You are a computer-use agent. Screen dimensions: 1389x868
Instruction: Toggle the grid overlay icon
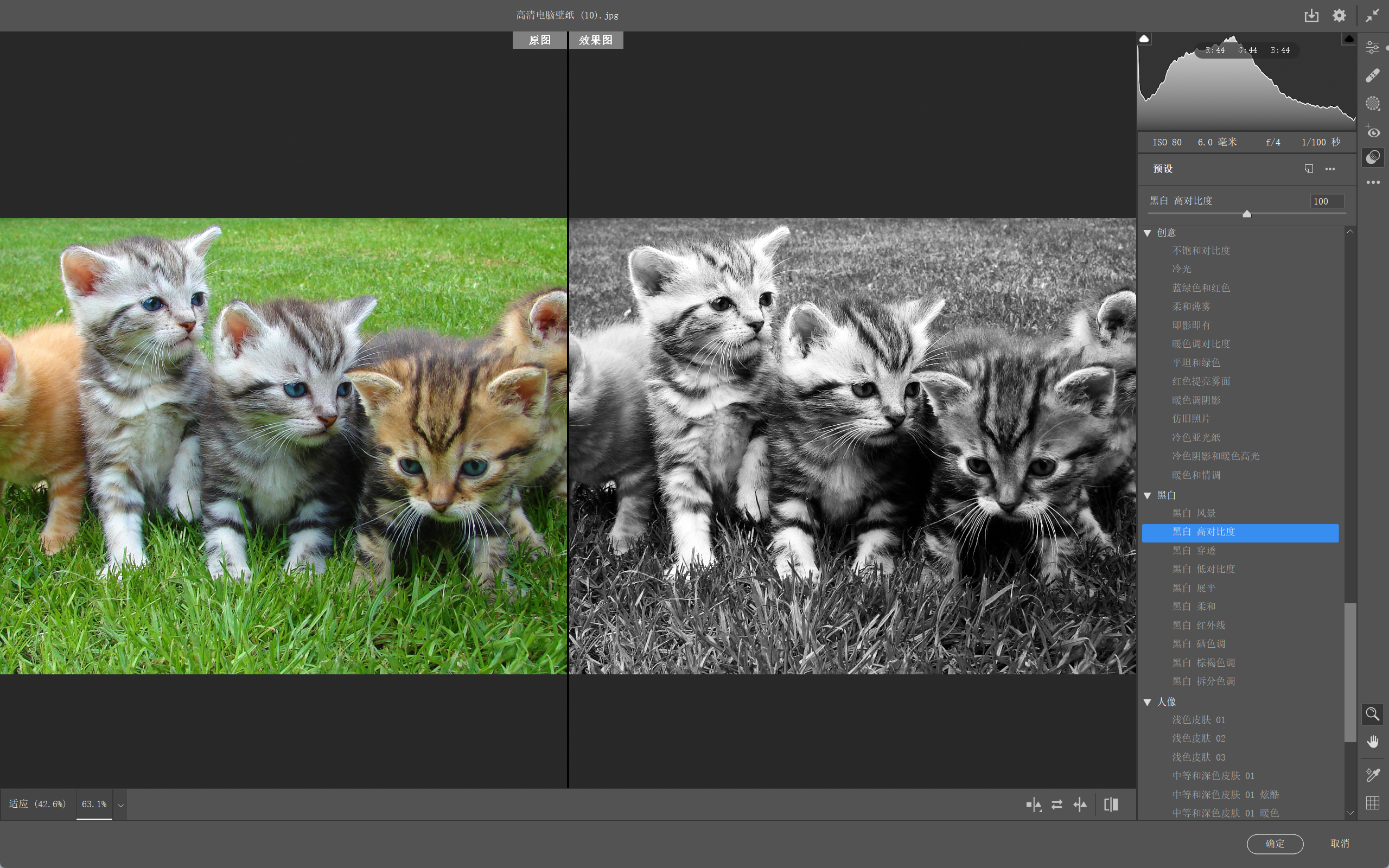coord(1372,802)
